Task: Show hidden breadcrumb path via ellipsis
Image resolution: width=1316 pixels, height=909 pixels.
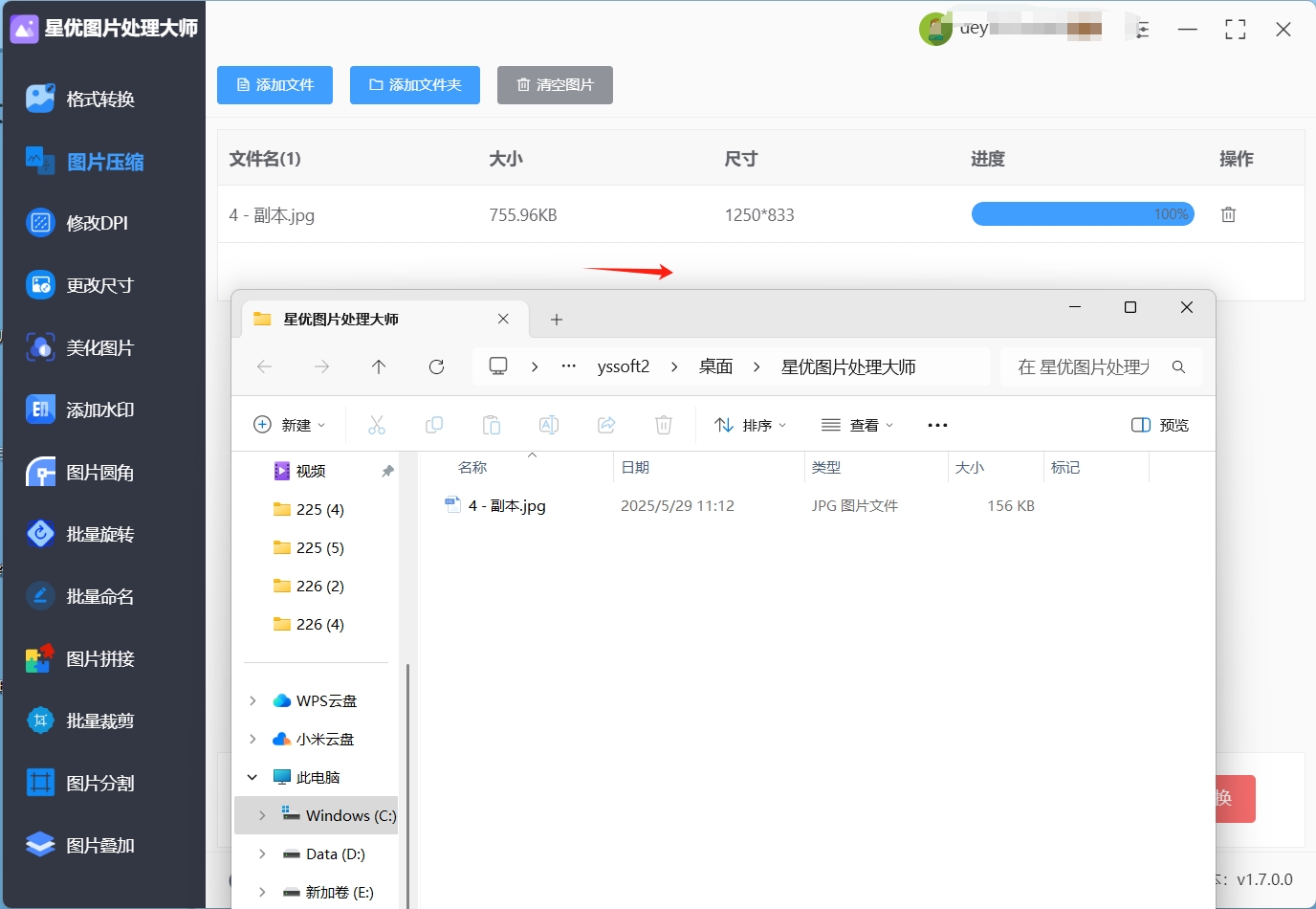Action: [569, 366]
